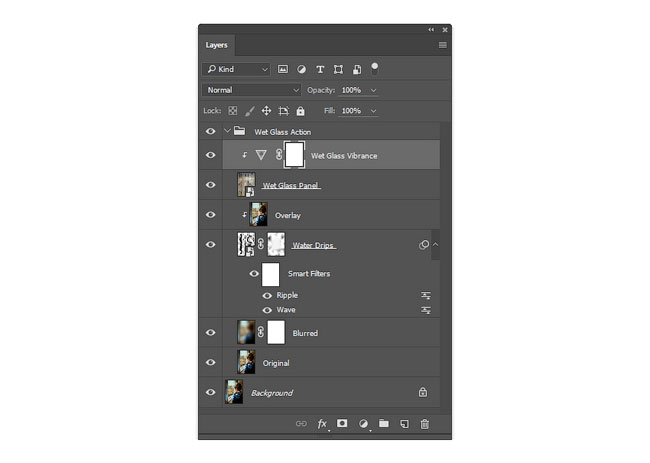
Task: Click mask link icon on Water Drips layer
Action: 261,244
